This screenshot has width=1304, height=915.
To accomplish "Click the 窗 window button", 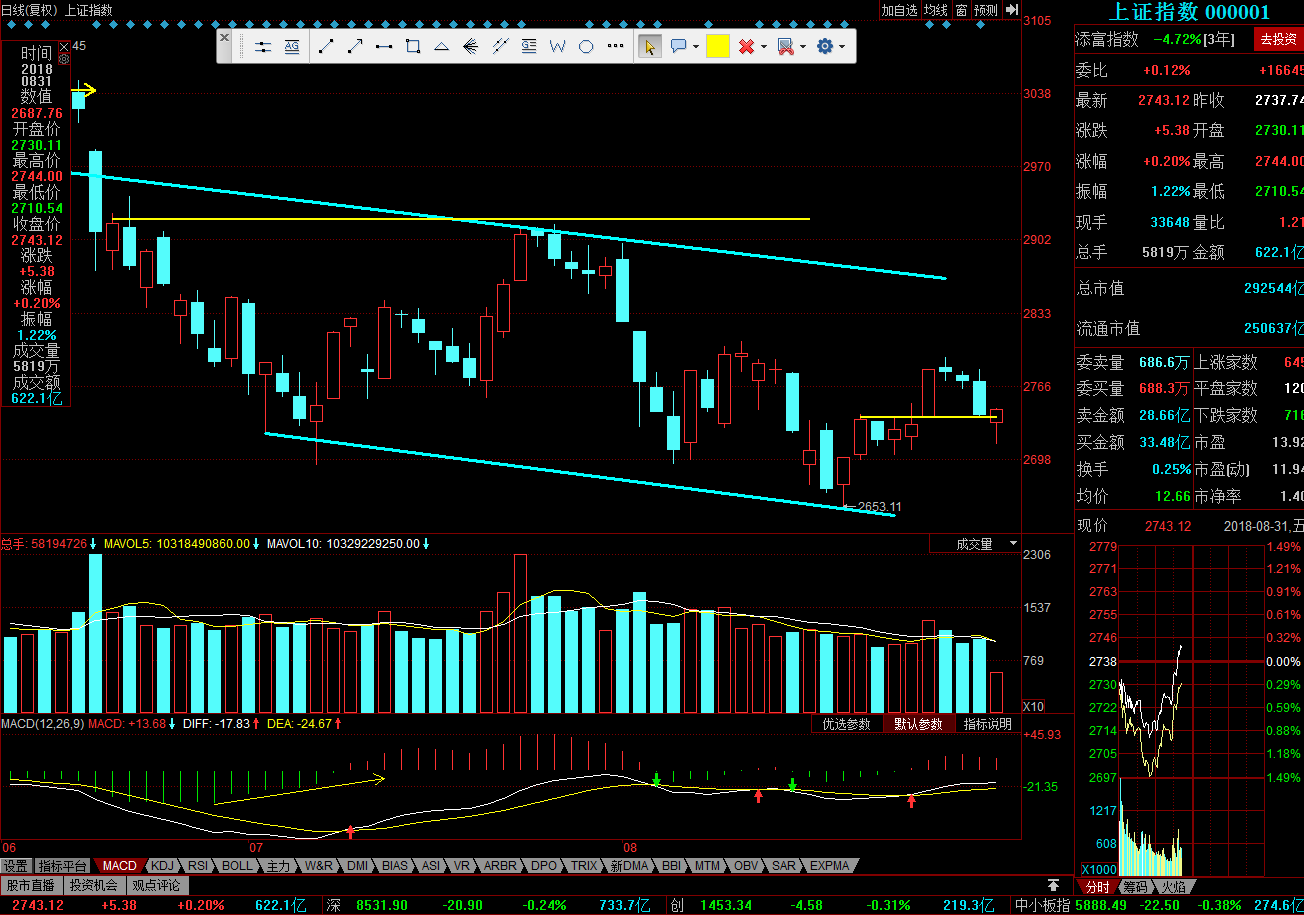I will (961, 10).
